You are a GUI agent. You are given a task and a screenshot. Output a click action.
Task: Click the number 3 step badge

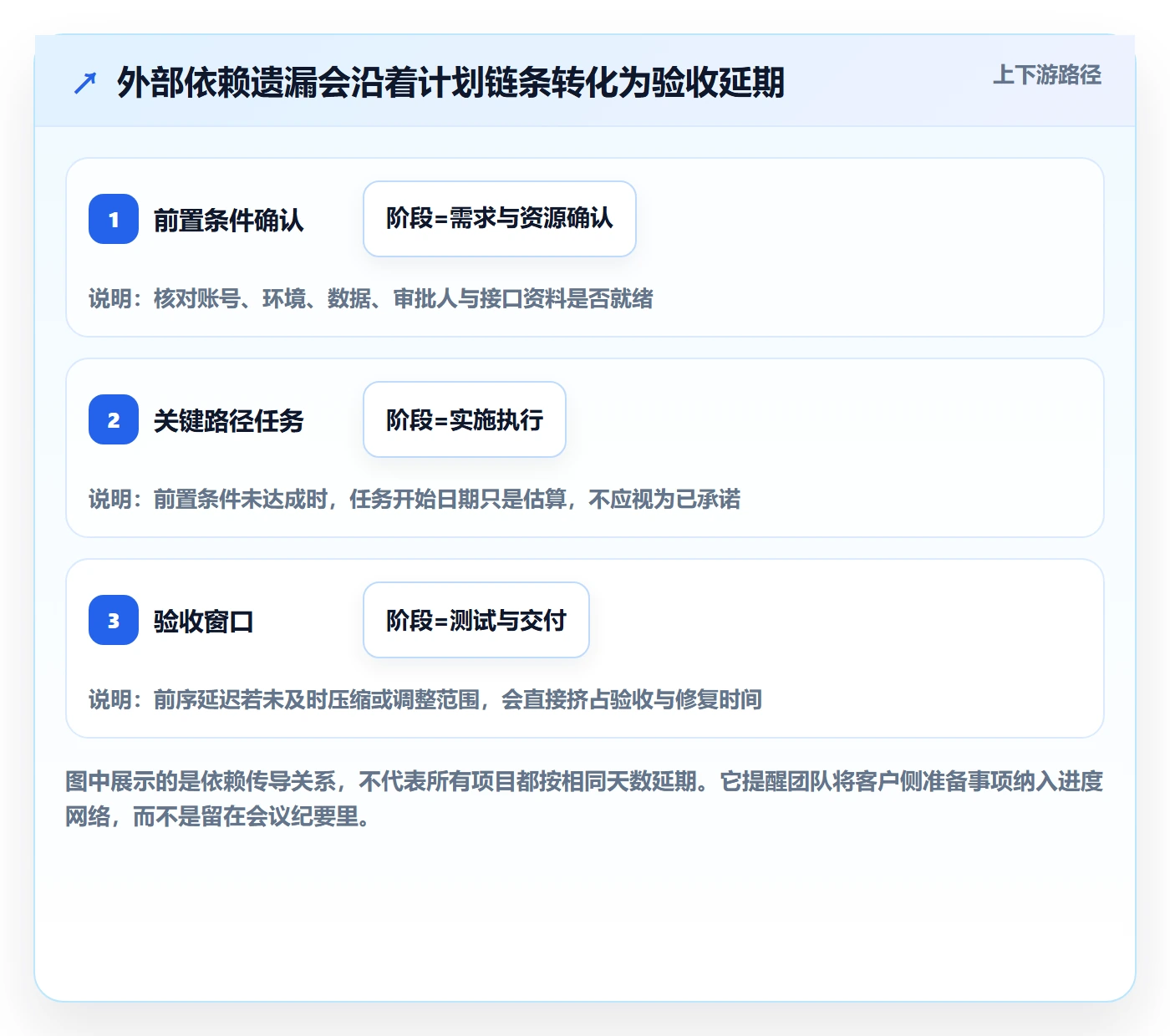[114, 620]
